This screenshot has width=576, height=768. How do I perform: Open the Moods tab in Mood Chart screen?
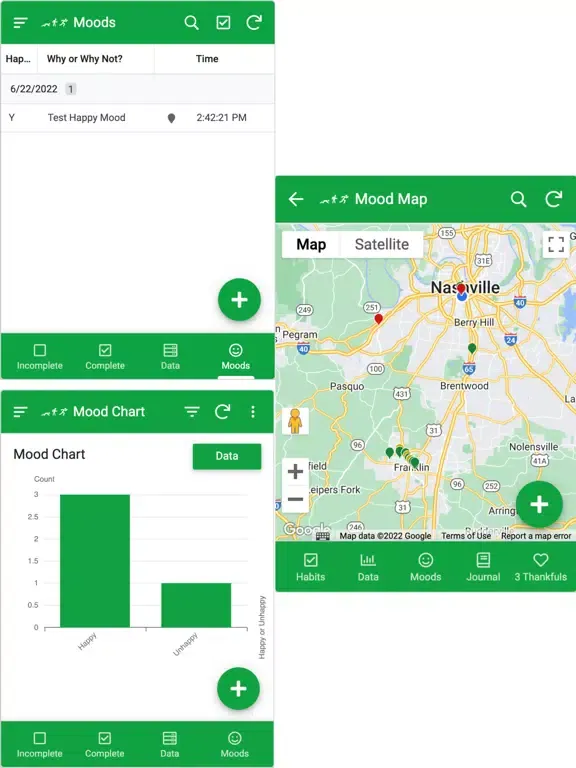click(x=235, y=744)
